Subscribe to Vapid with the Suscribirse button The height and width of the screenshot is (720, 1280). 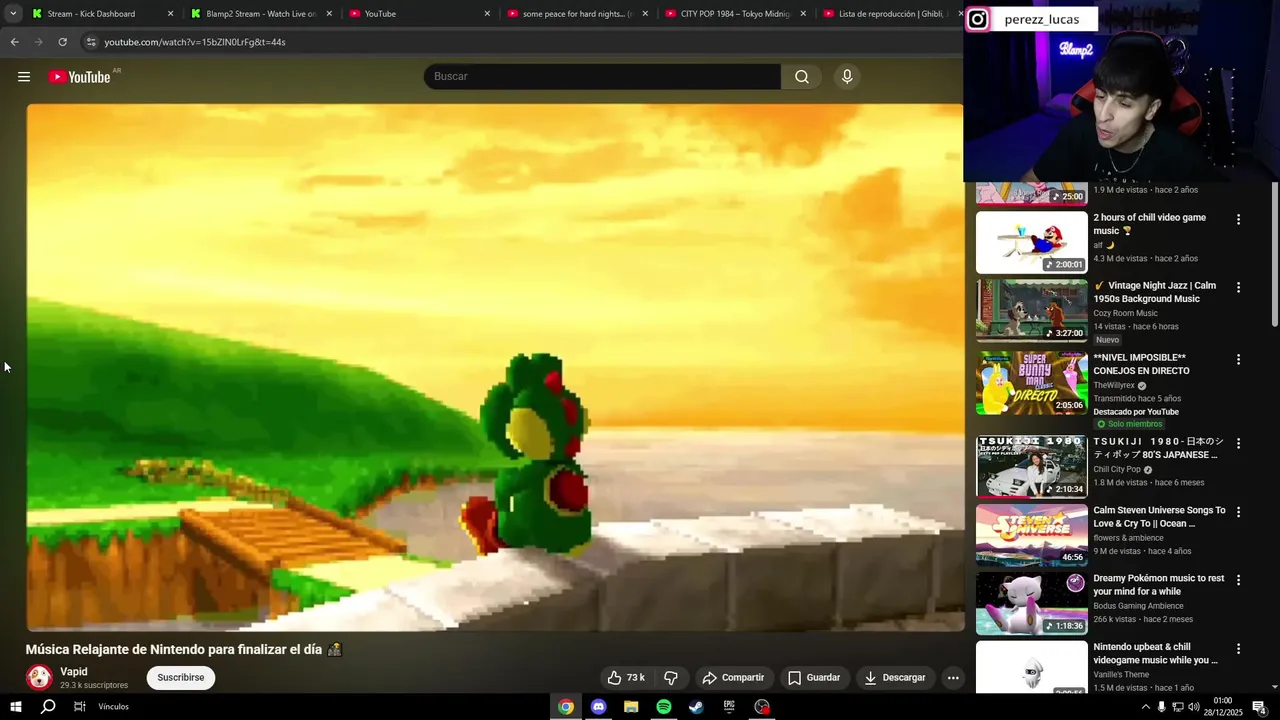point(181,678)
